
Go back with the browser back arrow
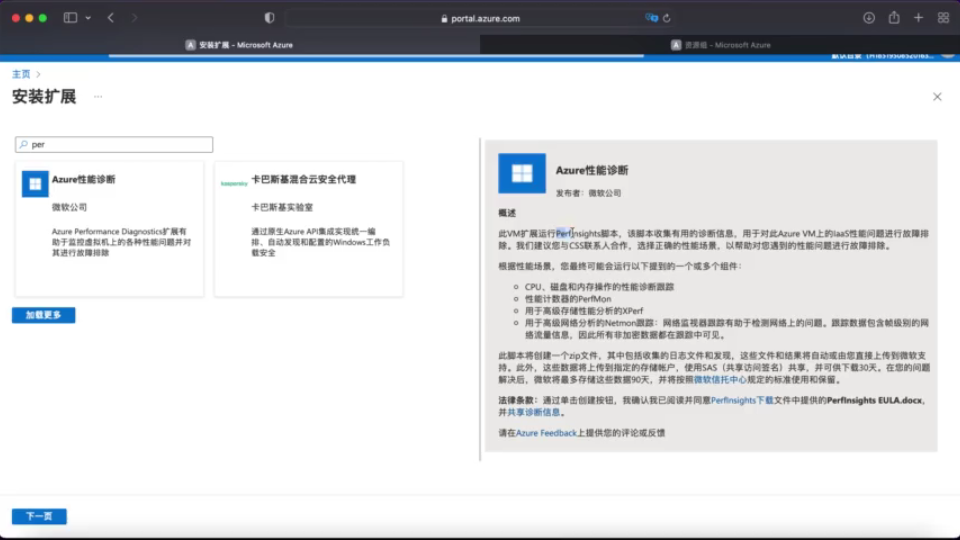[x=111, y=18]
